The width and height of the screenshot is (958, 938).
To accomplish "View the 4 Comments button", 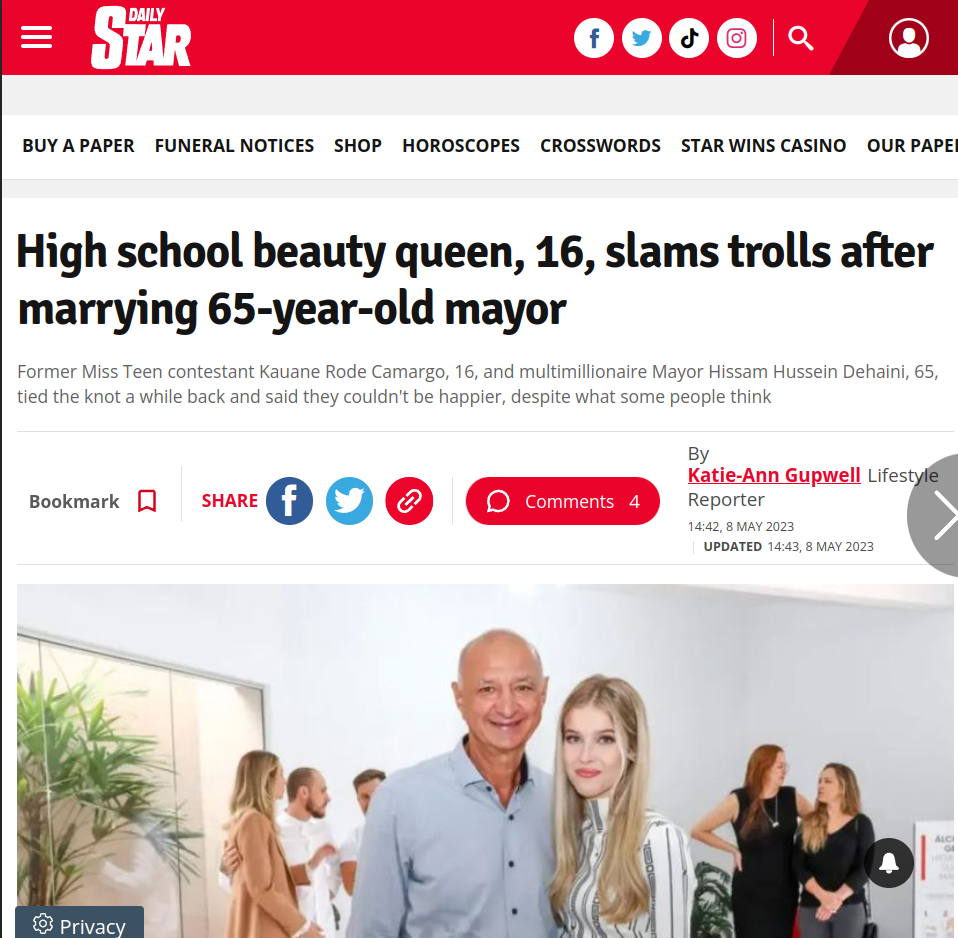I will point(563,501).
